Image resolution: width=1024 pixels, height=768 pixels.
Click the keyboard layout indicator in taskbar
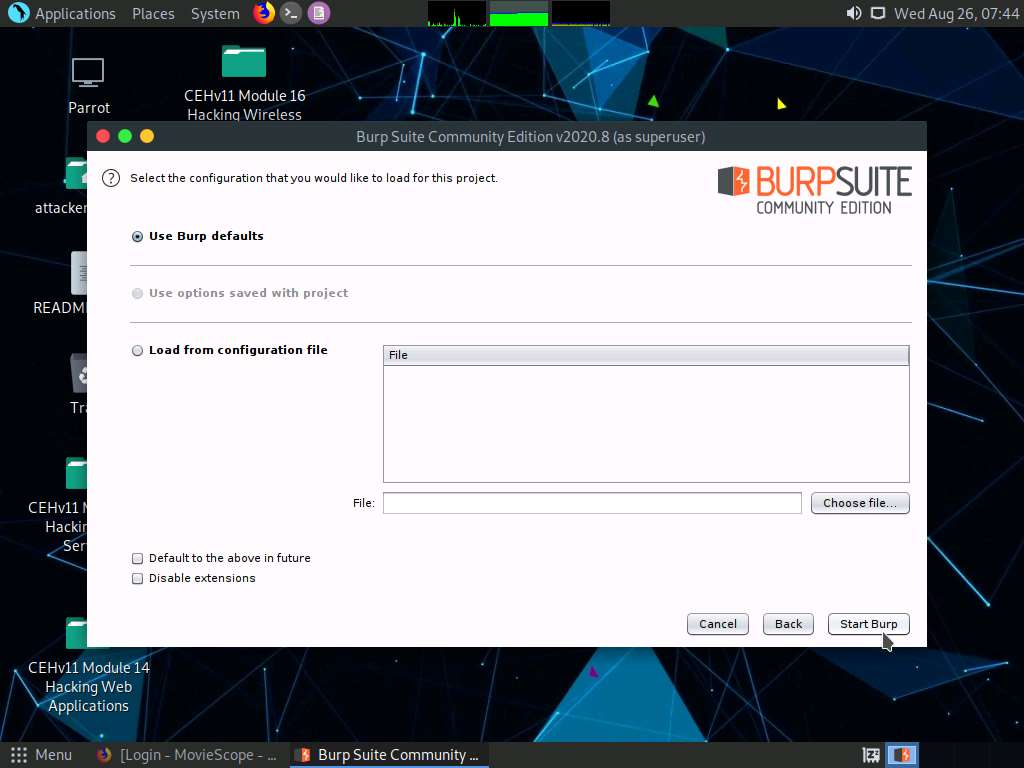pos(869,755)
